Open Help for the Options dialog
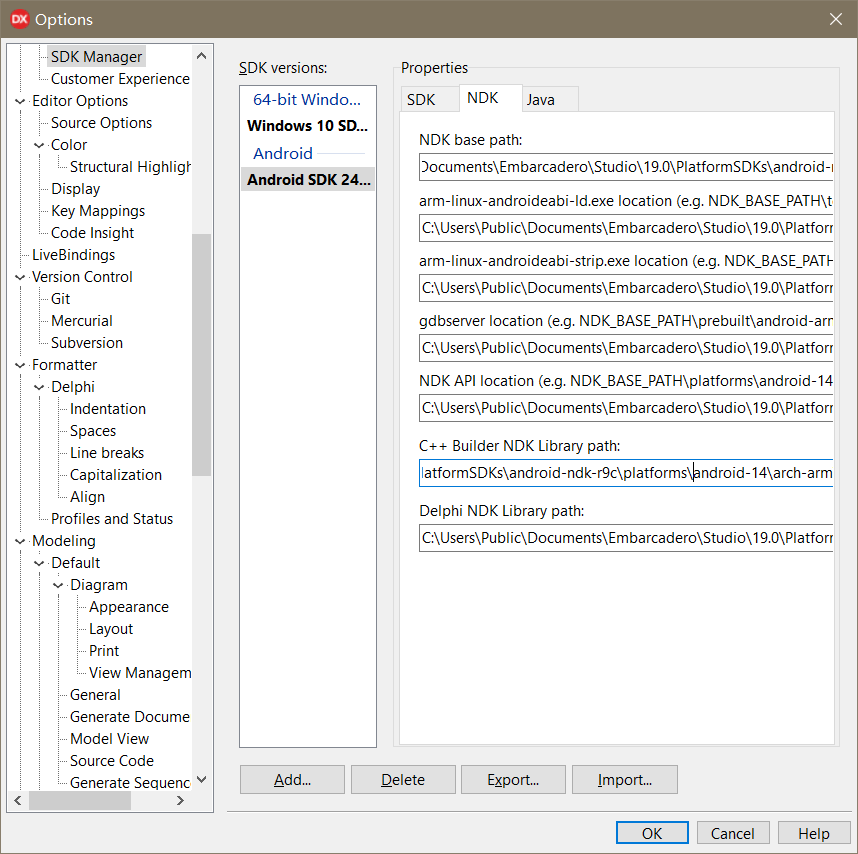 point(814,833)
